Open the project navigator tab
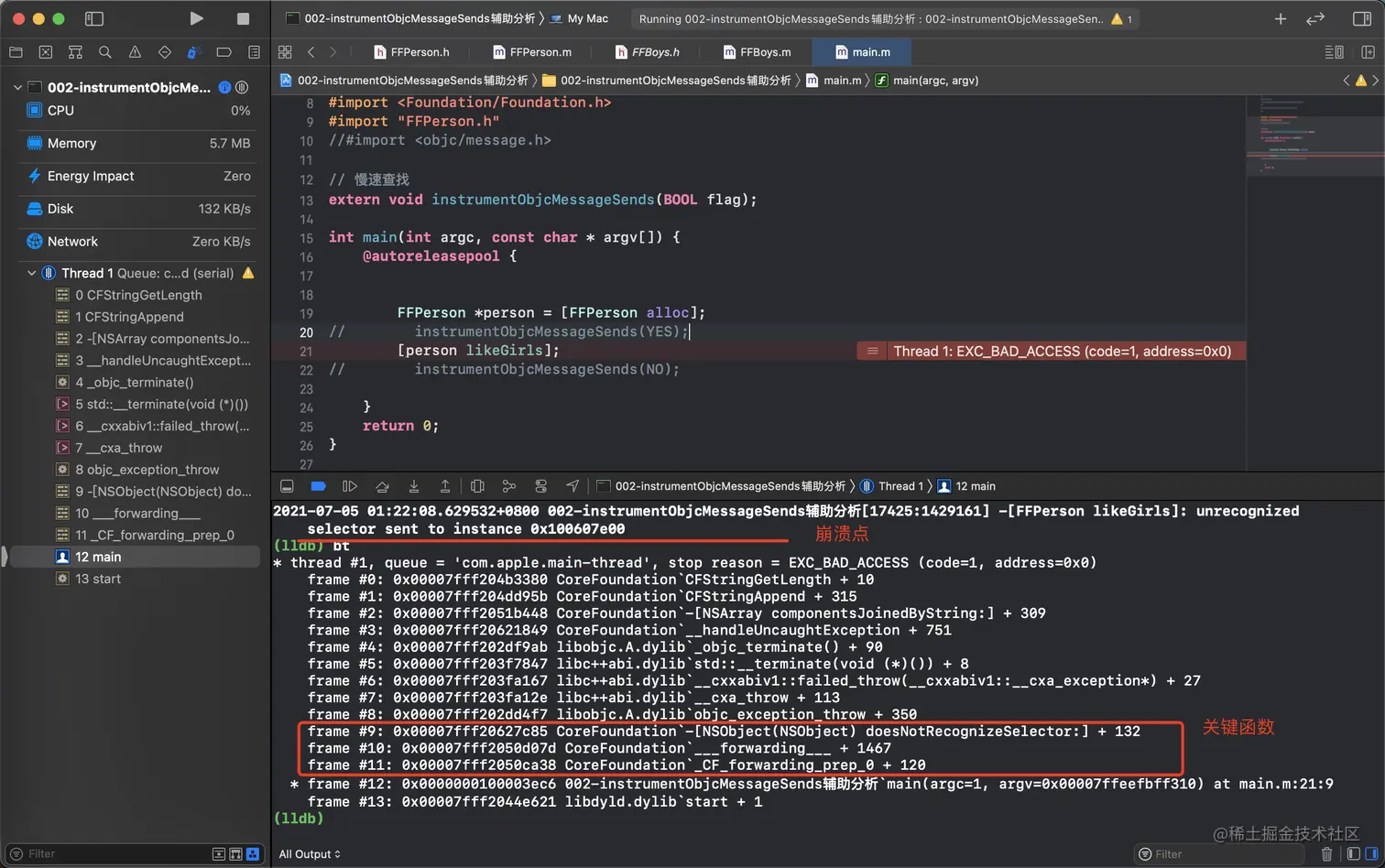The image size is (1385, 868). [16, 52]
